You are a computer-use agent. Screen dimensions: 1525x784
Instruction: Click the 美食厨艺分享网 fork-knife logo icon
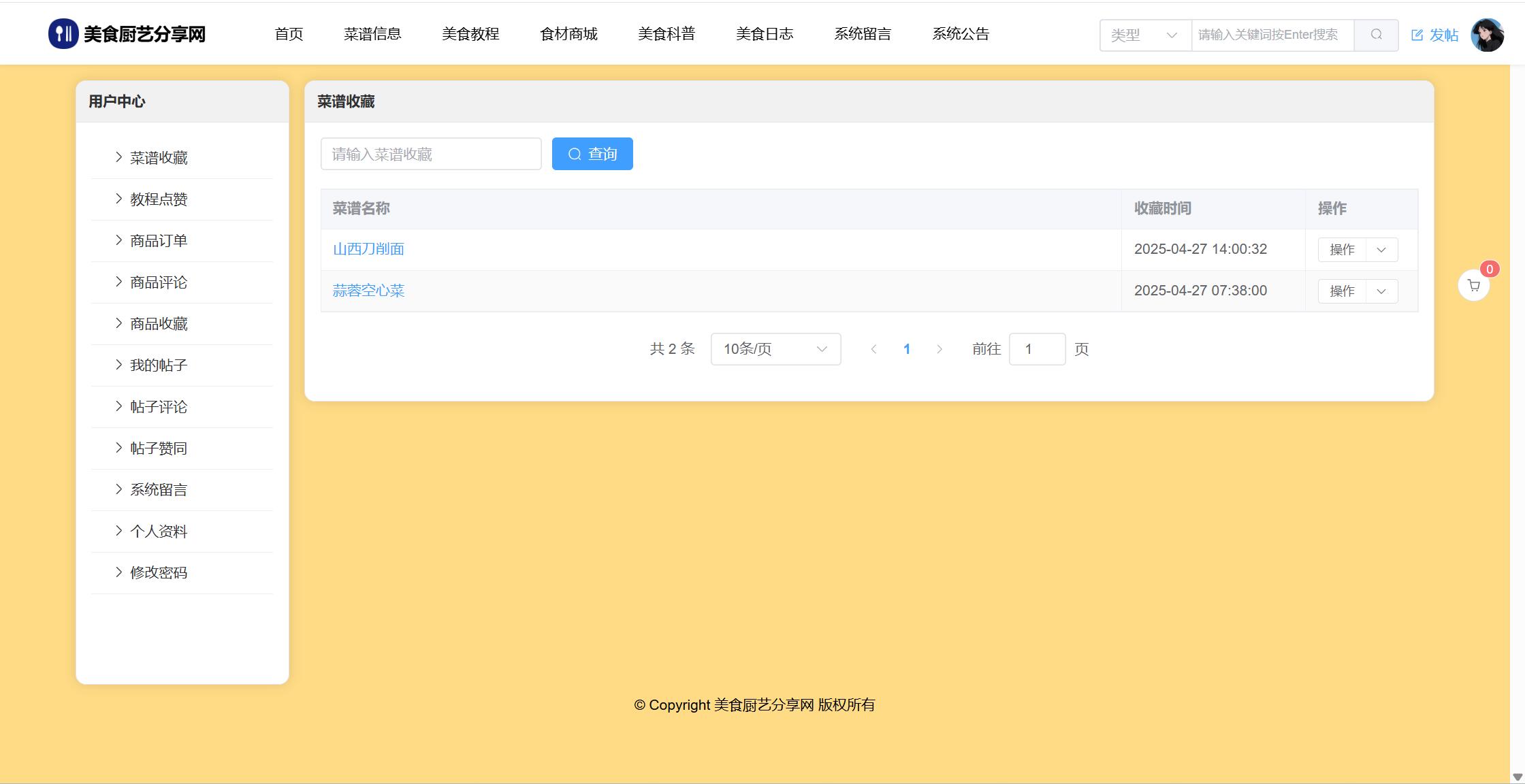63,33
